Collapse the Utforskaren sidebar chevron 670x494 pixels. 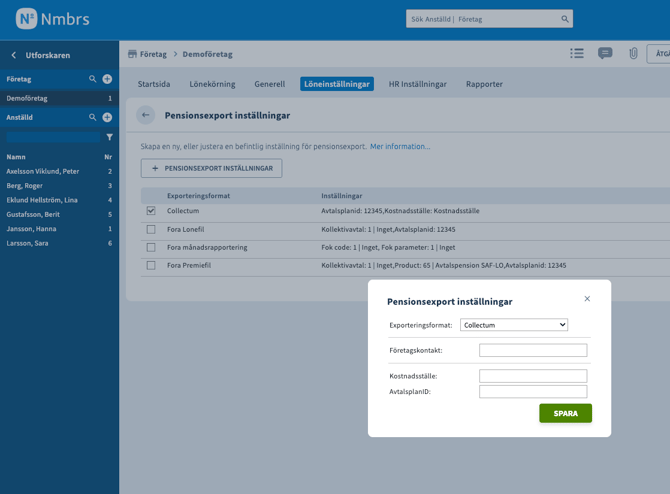pos(14,55)
